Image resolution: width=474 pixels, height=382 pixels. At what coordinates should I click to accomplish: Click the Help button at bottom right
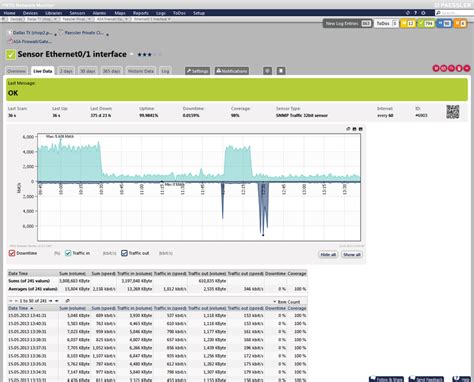click(461, 379)
